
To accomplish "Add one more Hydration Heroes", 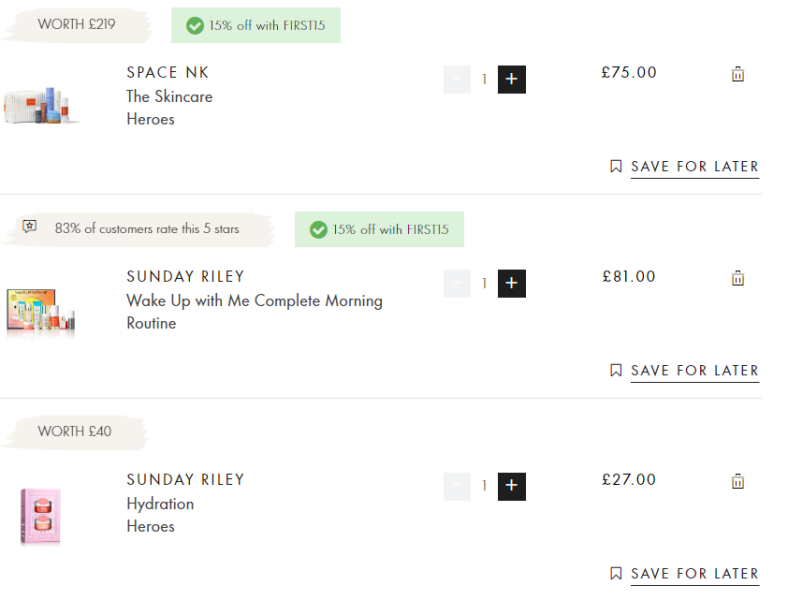I will 511,486.
